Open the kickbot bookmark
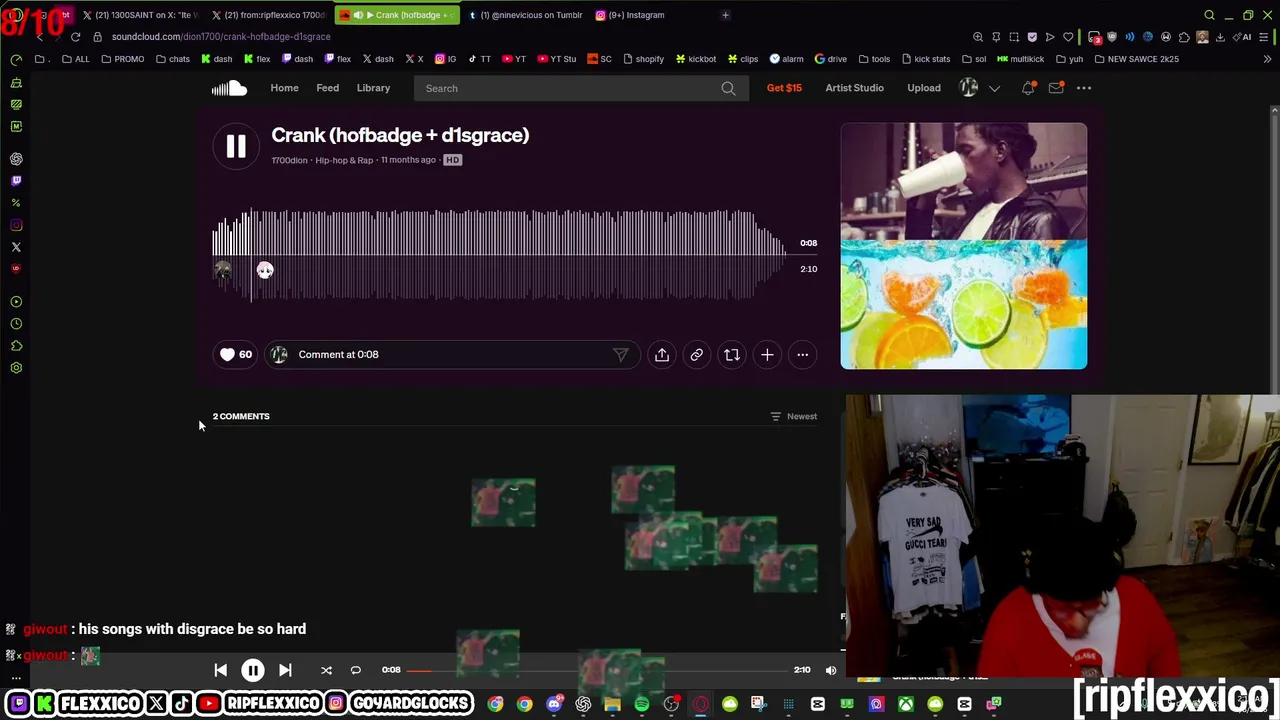The height and width of the screenshot is (720, 1280). tap(696, 59)
